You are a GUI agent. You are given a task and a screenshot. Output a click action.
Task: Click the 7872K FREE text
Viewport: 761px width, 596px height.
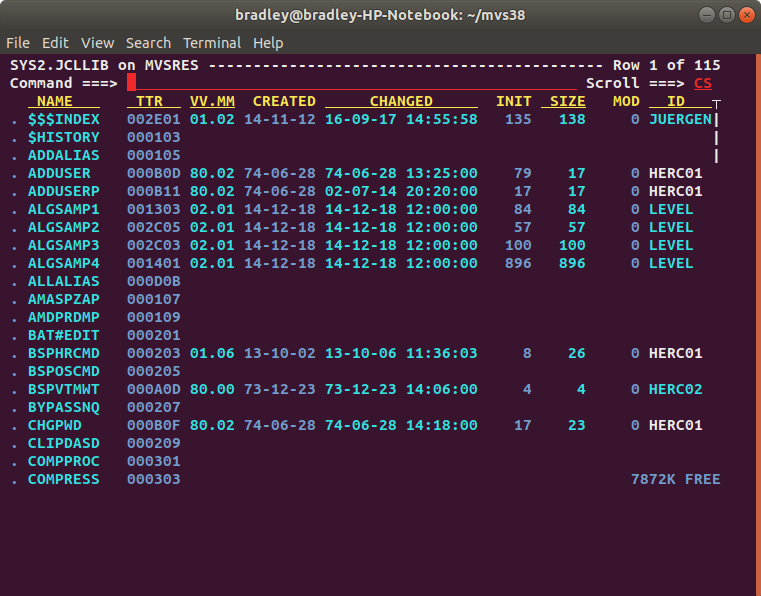coord(676,479)
